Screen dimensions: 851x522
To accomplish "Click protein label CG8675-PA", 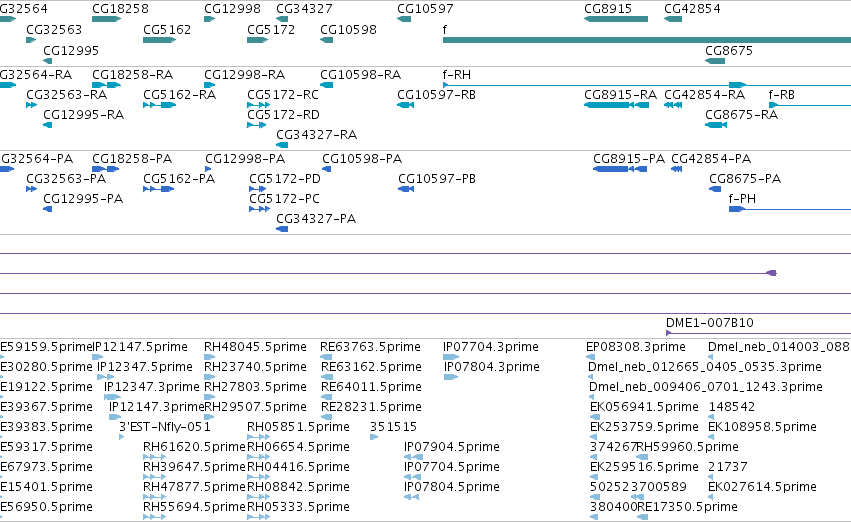I will coord(745,179).
